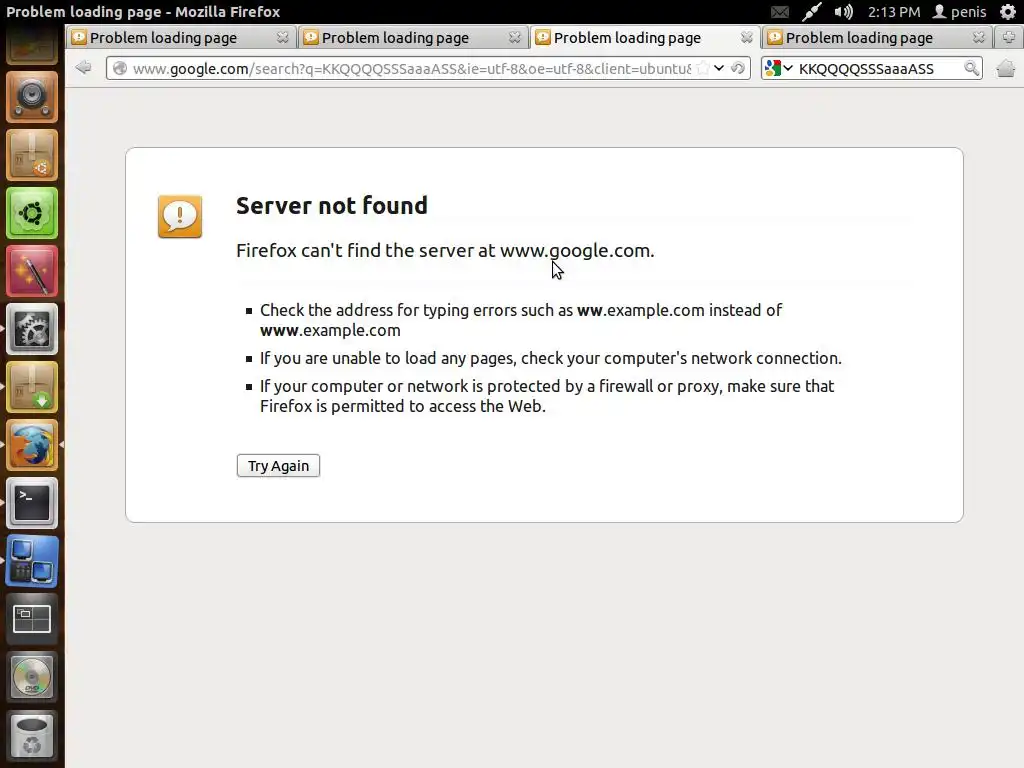Close the third browser tab
This screenshot has width=1024, height=768.
[x=746, y=37]
